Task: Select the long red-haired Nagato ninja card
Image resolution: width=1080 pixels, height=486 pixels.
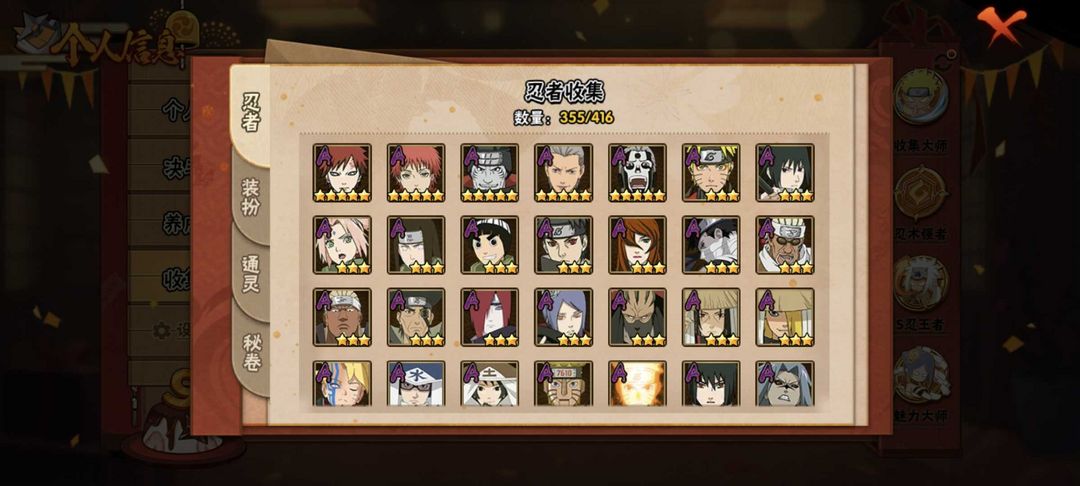Action: pyautogui.click(x=490, y=317)
